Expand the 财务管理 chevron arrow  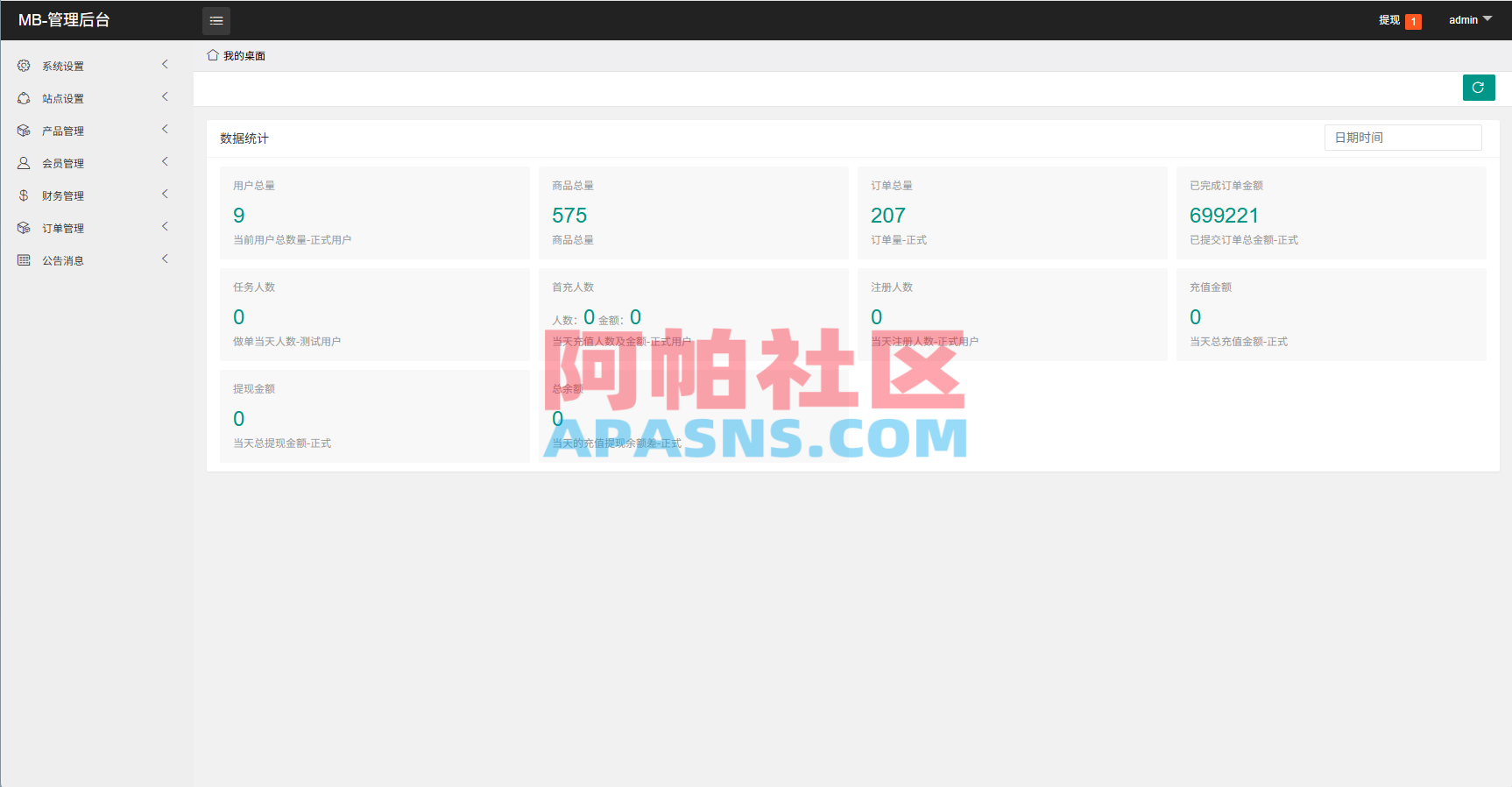tap(165, 195)
